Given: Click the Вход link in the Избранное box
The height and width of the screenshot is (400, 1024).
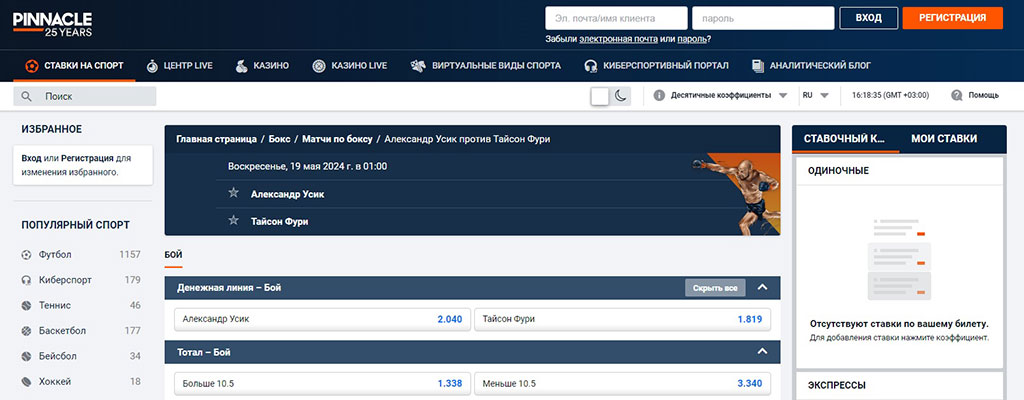Looking at the screenshot, I should [x=31, y=158].
